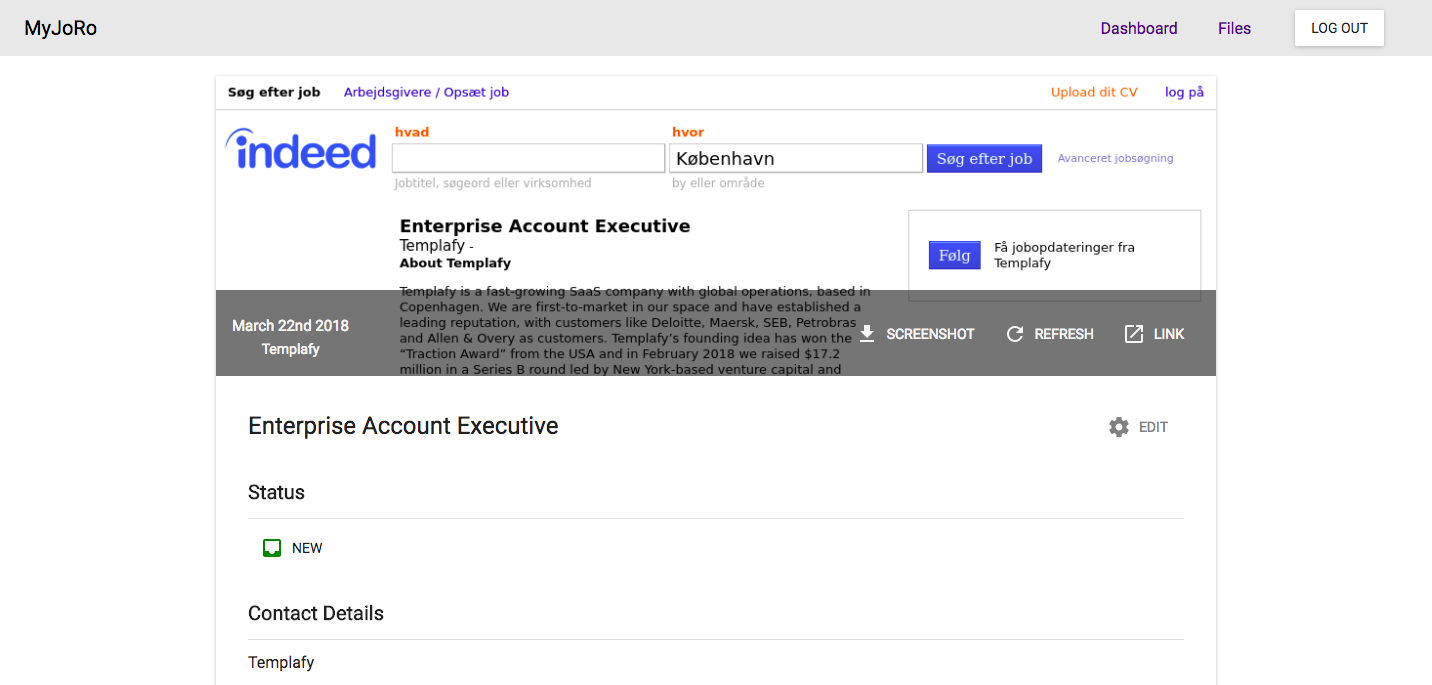1432x685 pixels.
Task: Click the Refresh circular arrow icon
Action: pyautogui.click(x=1014, y=334)
